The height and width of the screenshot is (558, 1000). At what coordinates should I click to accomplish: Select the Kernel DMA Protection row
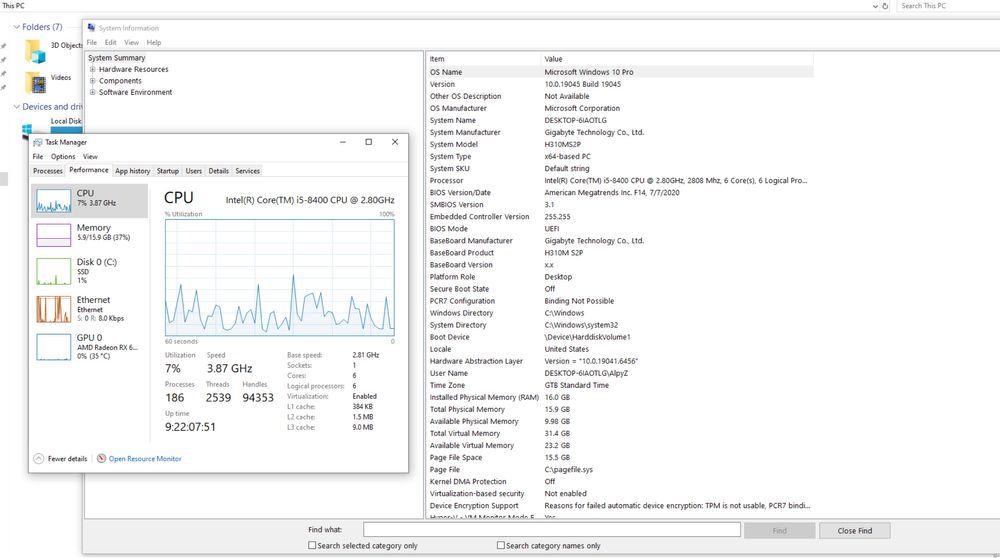620,481
